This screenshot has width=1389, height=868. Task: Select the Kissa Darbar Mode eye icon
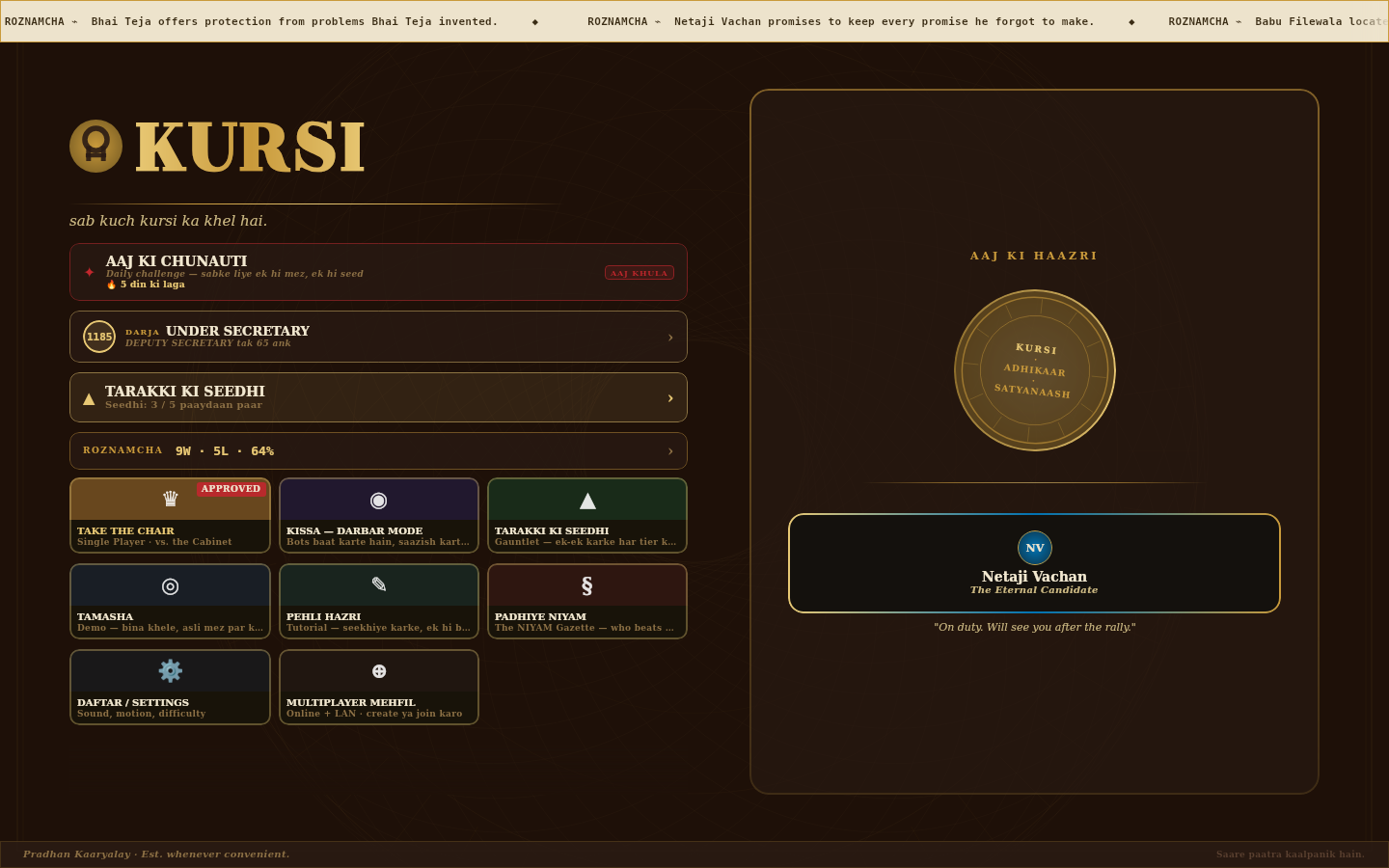click(379, 500)
